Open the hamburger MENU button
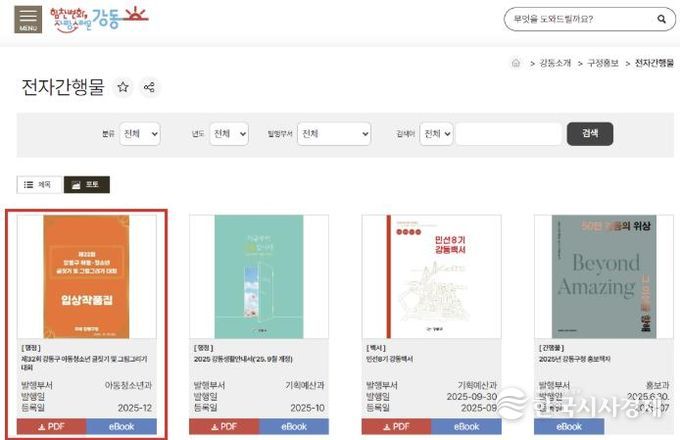Viewport: 680px width, 440px height. [28, 19]
